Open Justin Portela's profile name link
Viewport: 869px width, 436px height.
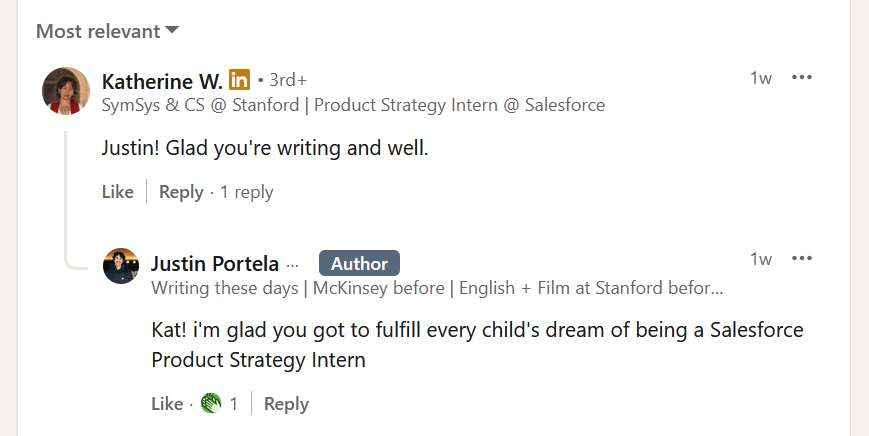coord(216,264)
